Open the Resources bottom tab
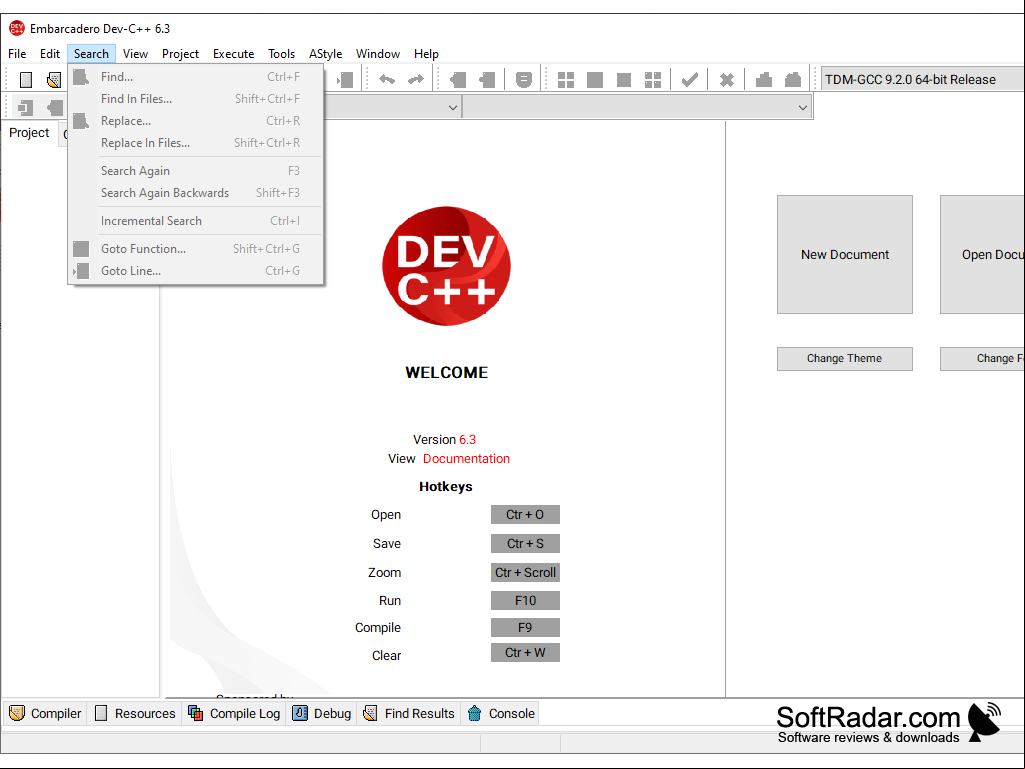The height and width of the screenshot is (769, 1025). click(135, 713)
